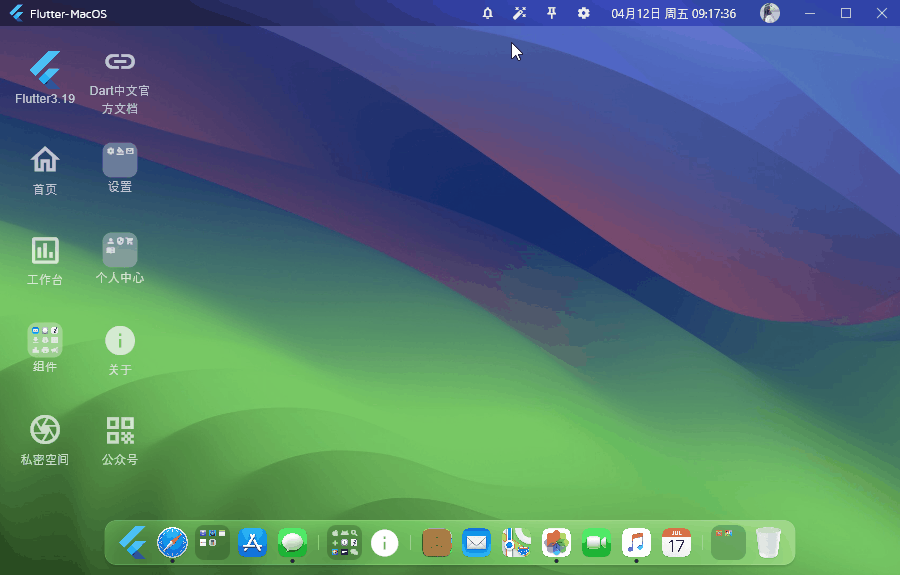
Task: Open the 工作台 chart desktop icon
Action: click(x=45, y=261)
